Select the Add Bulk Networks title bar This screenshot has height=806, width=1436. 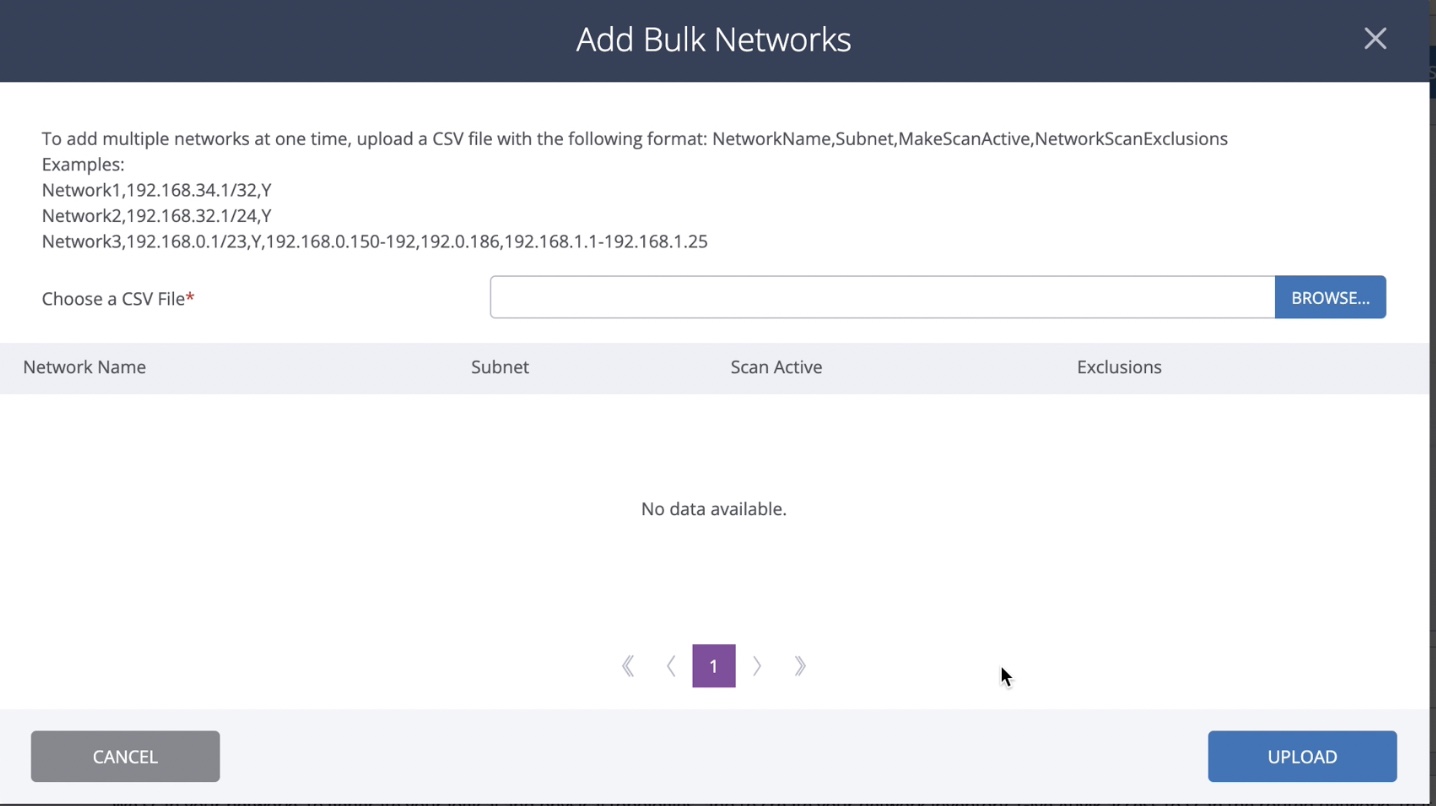[714, 40]
